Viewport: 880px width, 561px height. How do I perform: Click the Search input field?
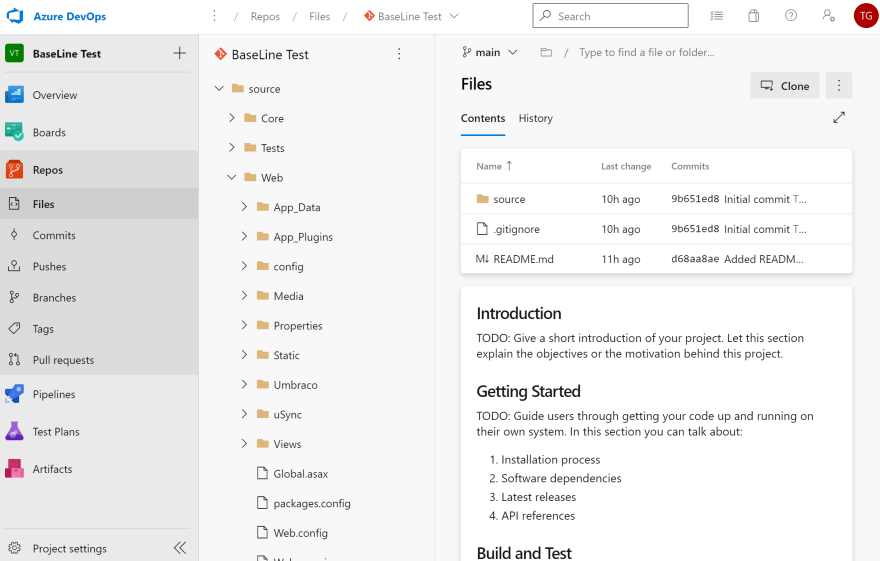pos(610,16)
